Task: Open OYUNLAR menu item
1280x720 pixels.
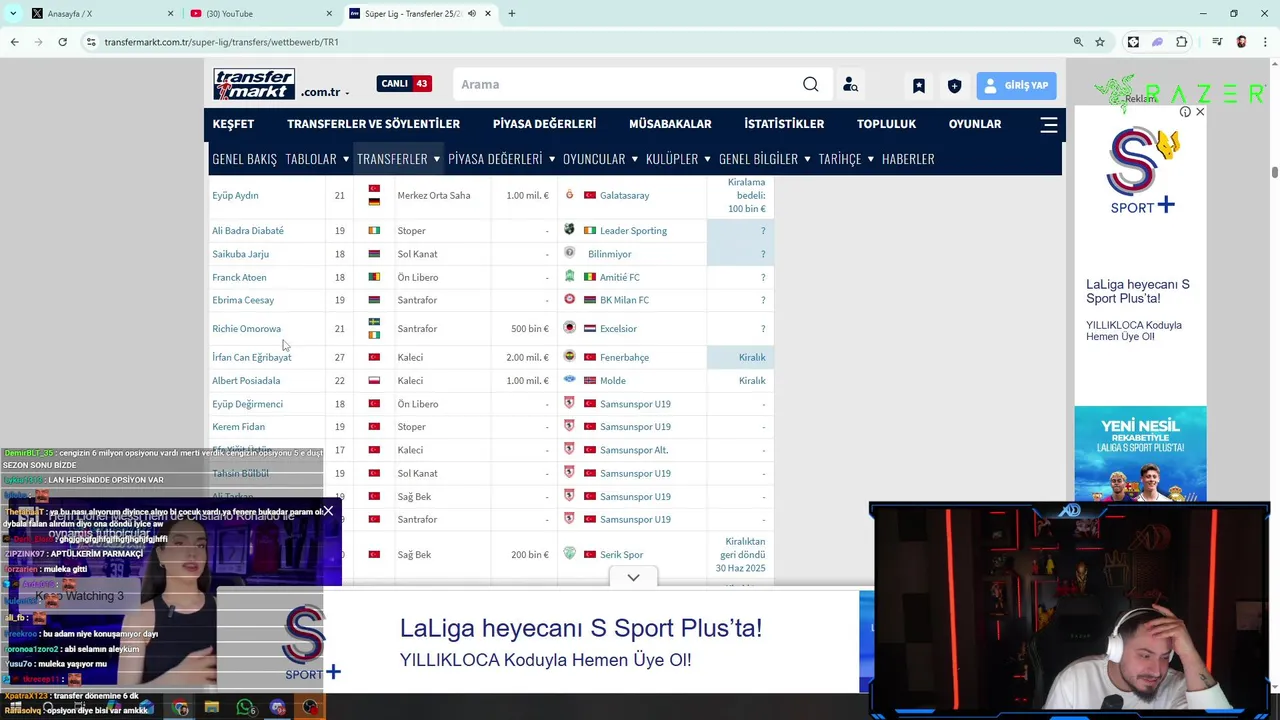Action: [x=975, y=124]
